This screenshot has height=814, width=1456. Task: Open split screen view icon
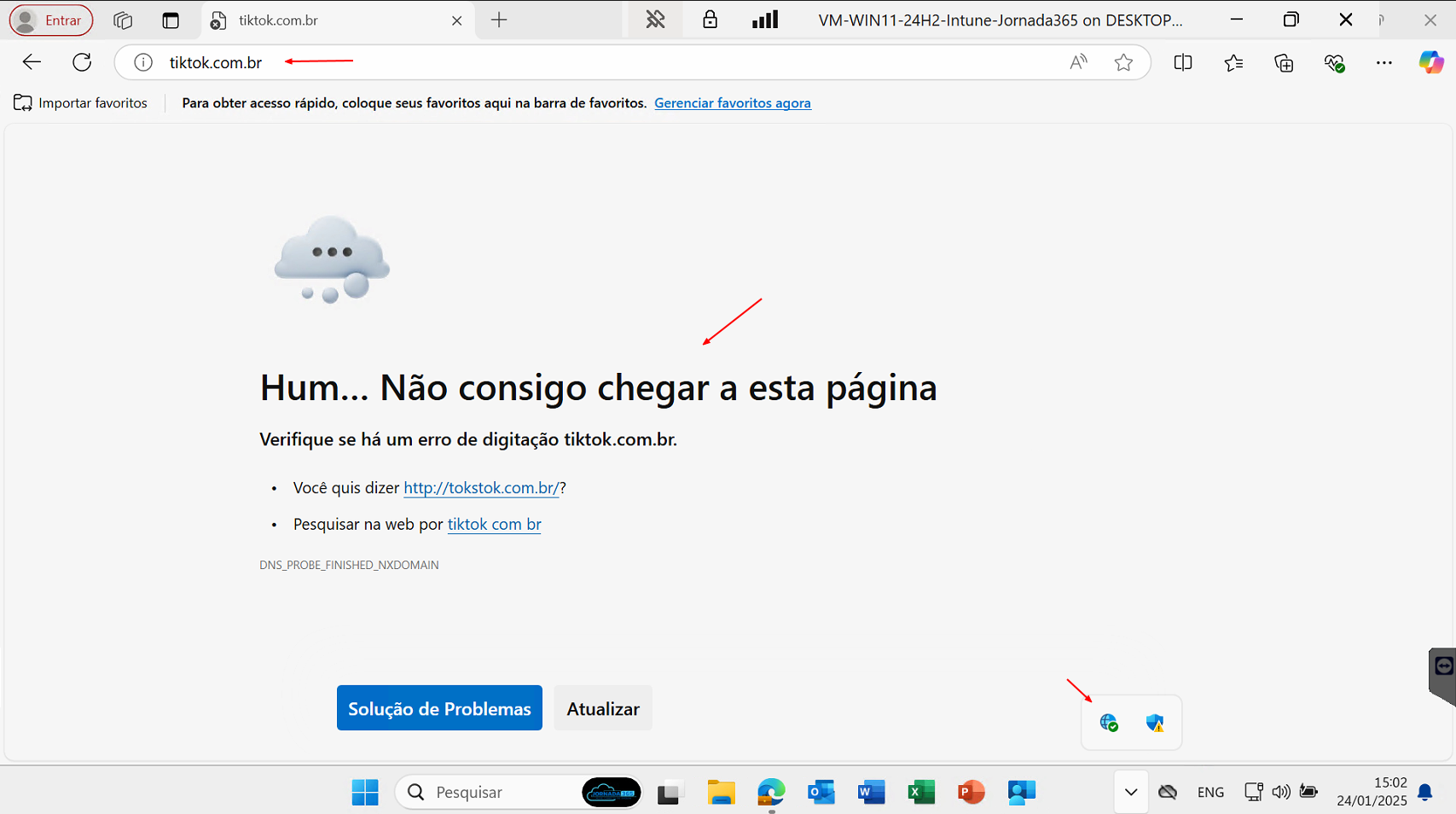point(1183,61)
